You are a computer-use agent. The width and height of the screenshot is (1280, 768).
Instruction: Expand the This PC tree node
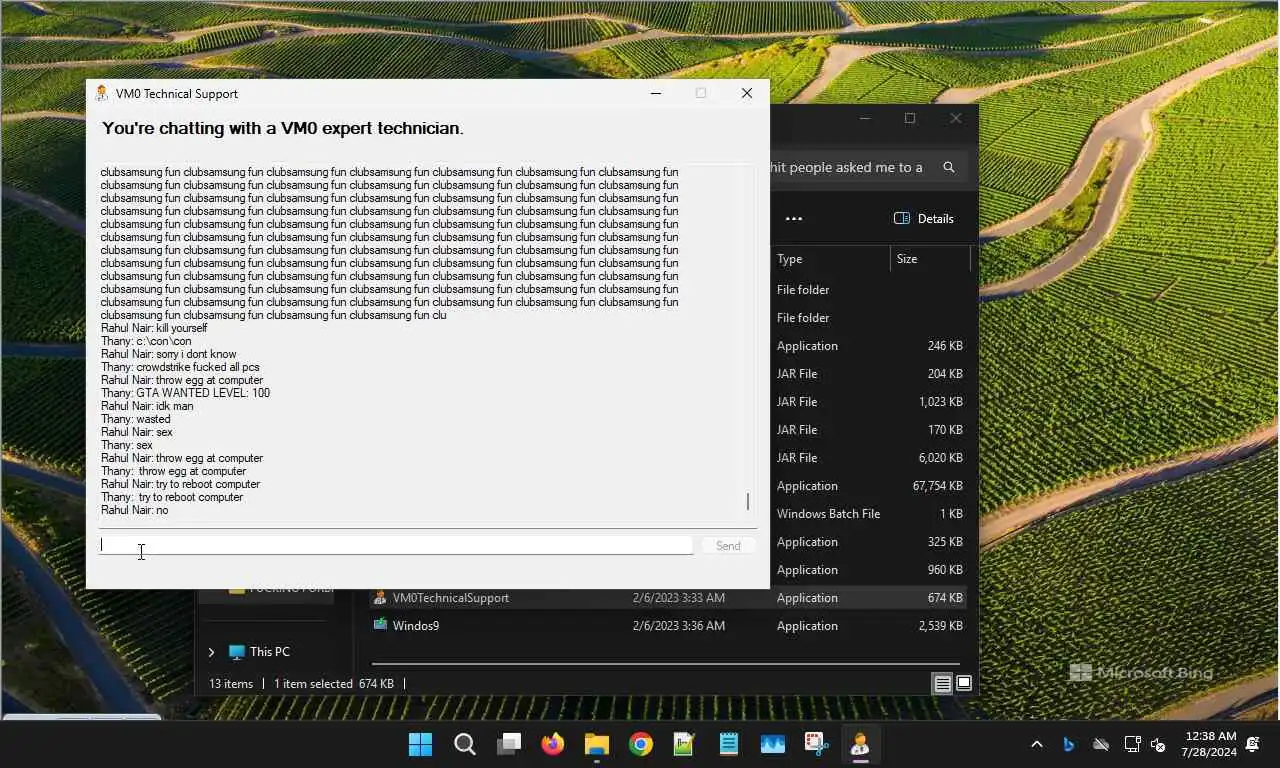pyautogui.click(x=211, y=652)
